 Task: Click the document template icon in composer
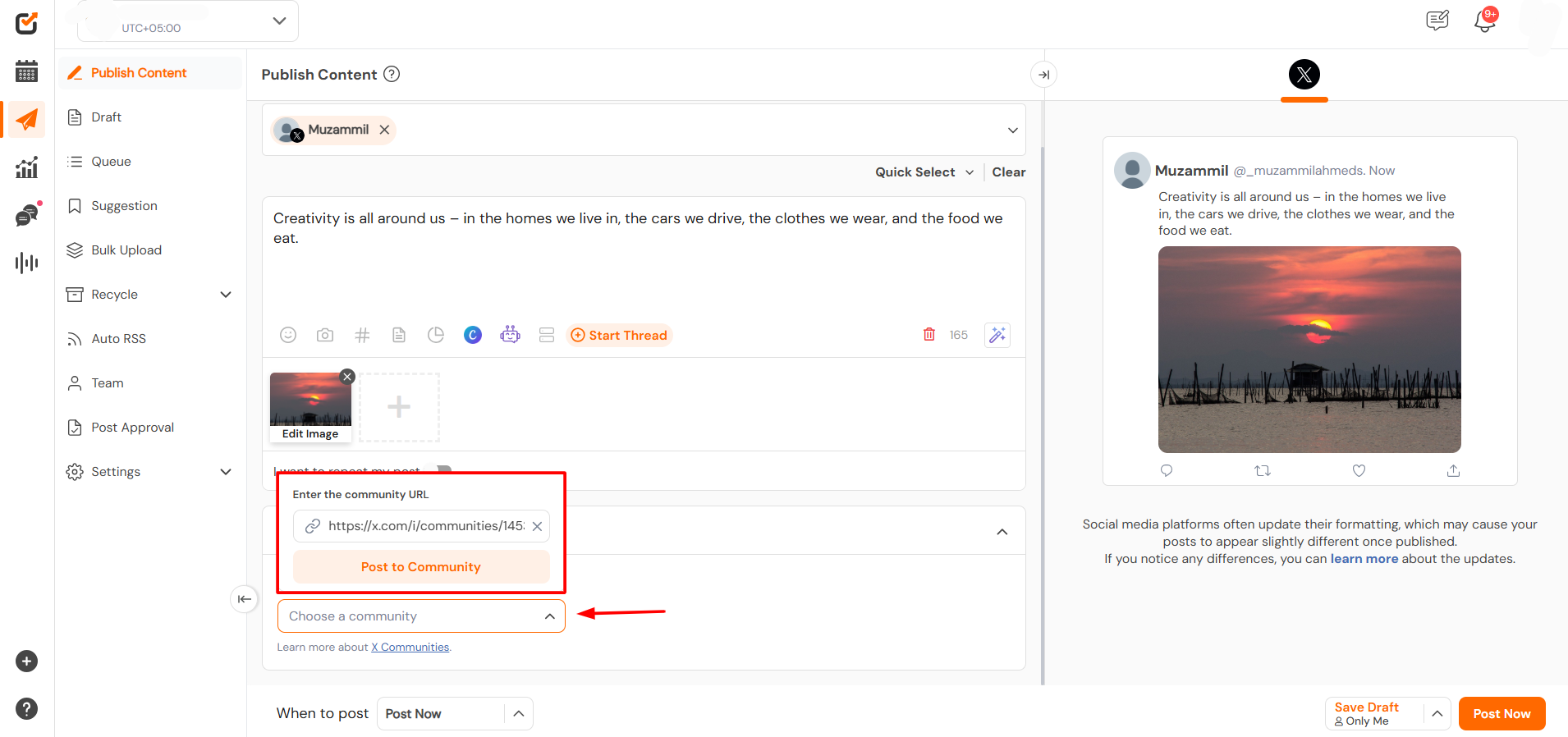coord(399,335)
